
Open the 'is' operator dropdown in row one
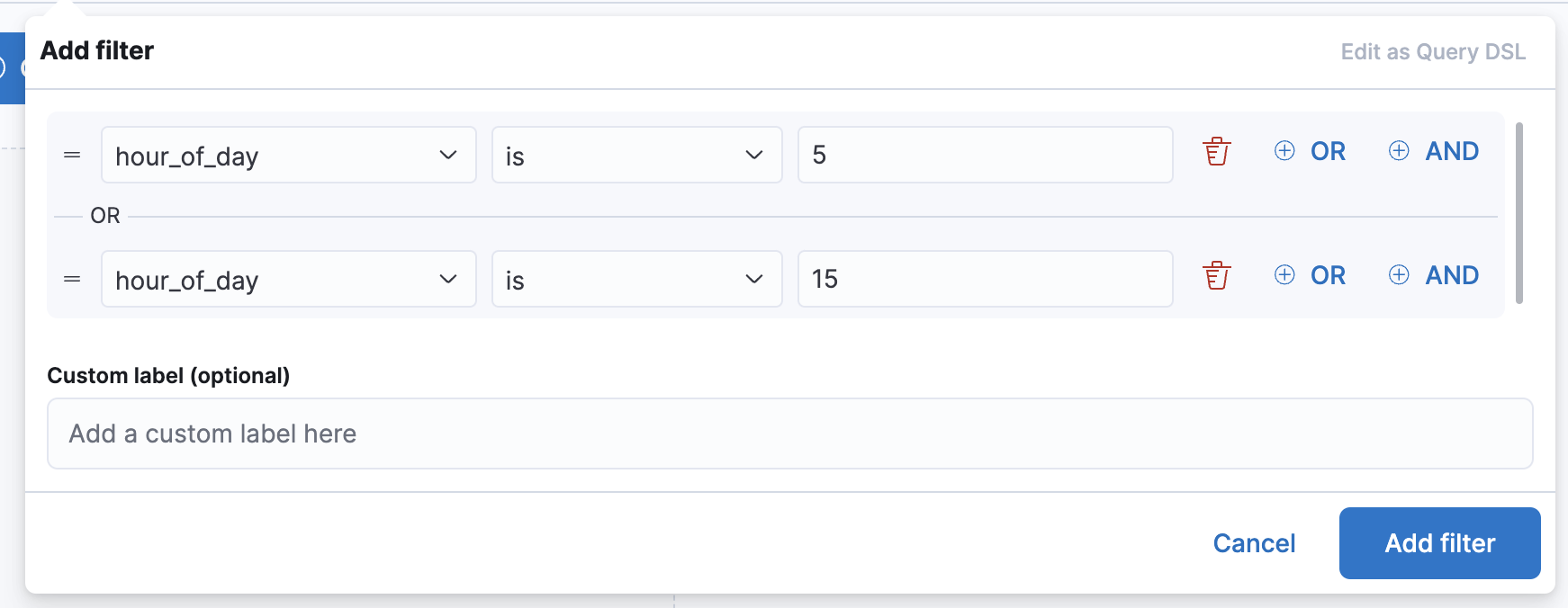[x=636, y=155]
